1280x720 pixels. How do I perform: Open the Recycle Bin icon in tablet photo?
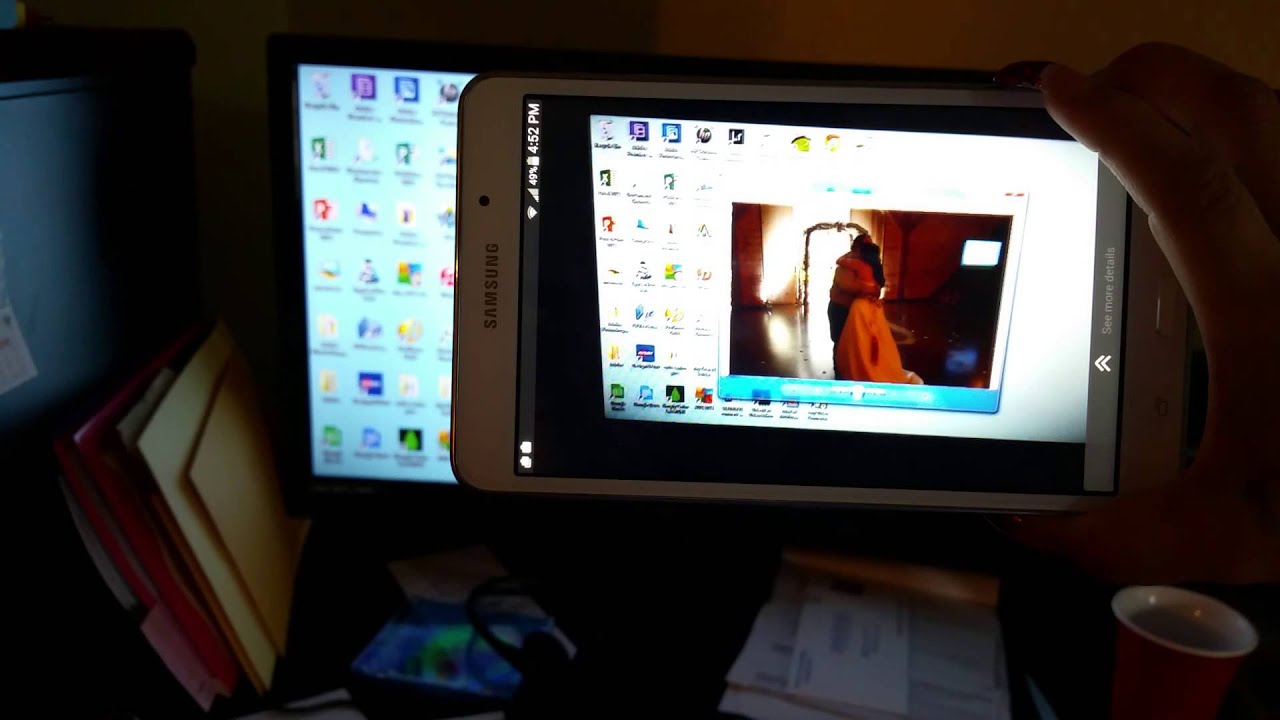[604, 130]
